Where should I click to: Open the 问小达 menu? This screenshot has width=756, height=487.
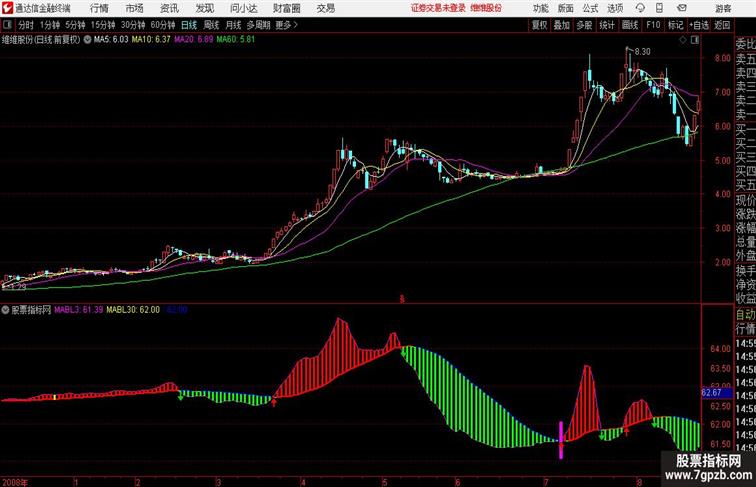pos(243,8)
